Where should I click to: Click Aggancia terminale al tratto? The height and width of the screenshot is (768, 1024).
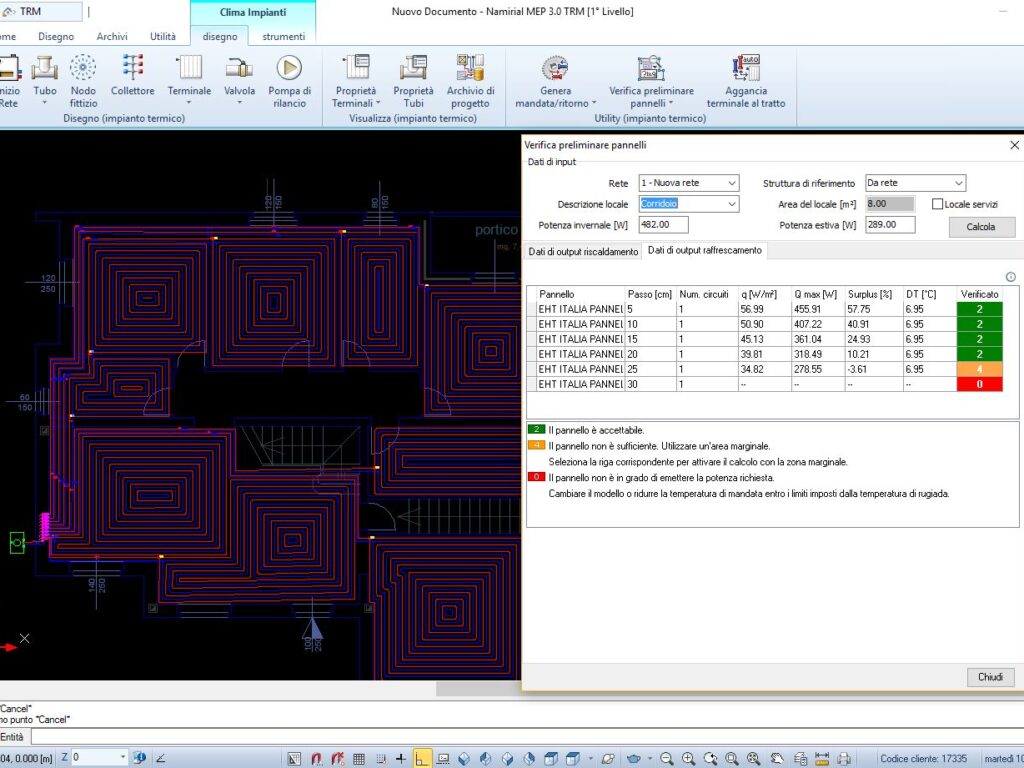[746, 76]
